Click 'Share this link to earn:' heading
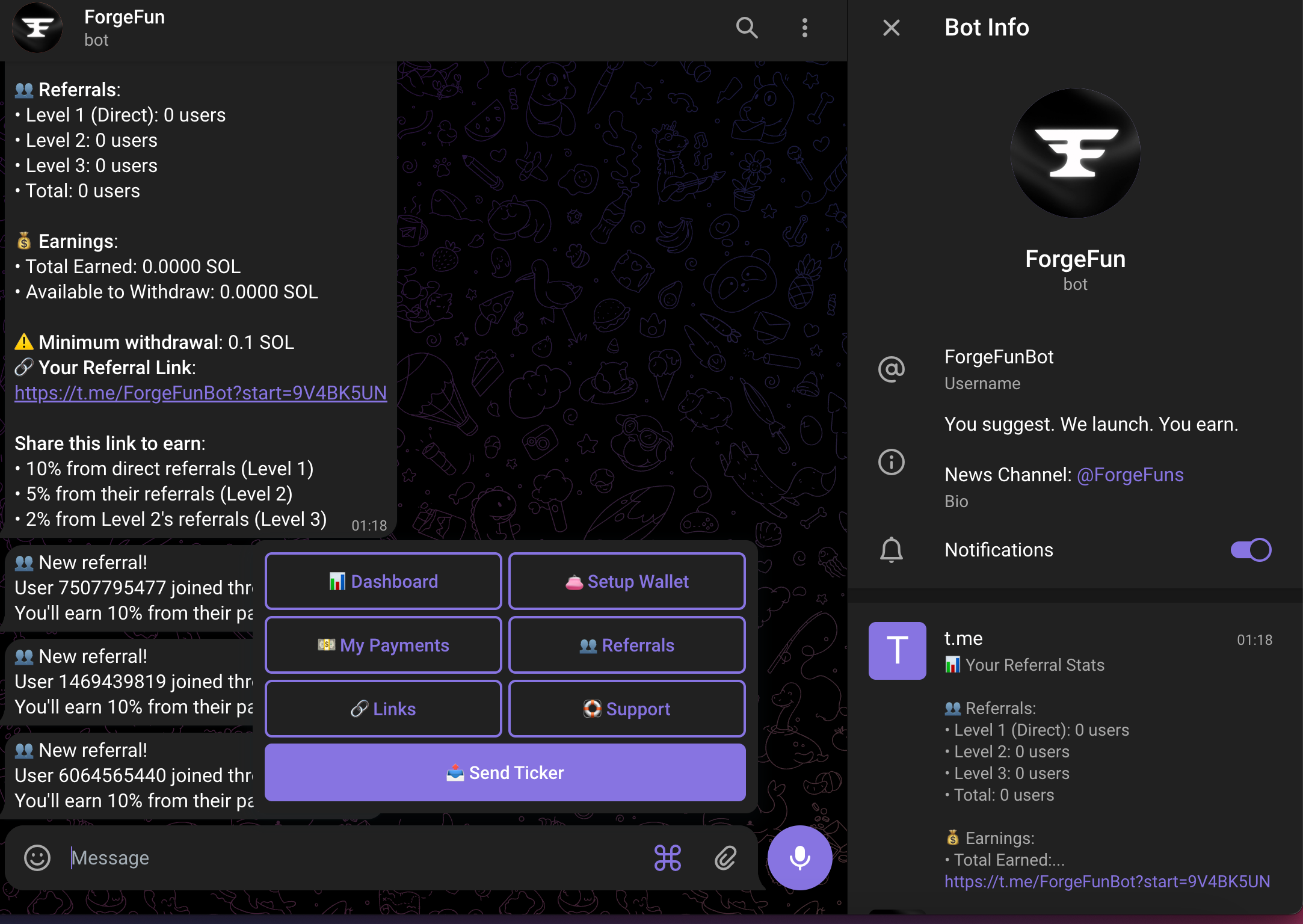This screenshot has height=924, width=1303. click(110, 443)
